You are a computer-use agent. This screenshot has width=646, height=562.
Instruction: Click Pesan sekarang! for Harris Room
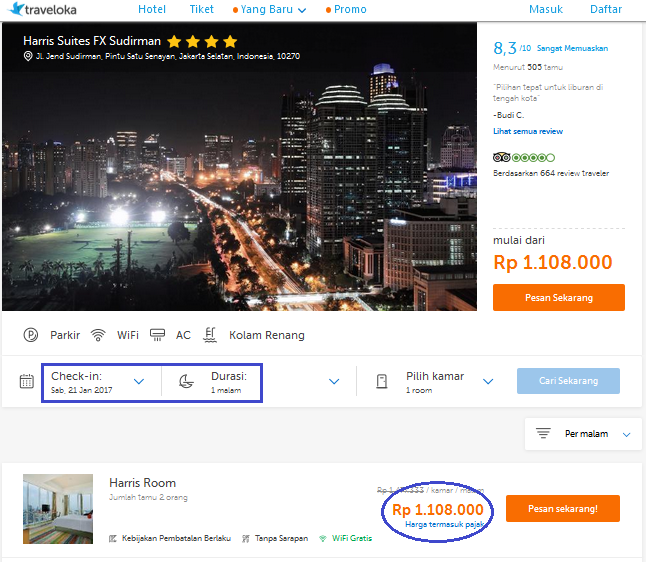tap(563, 508)
